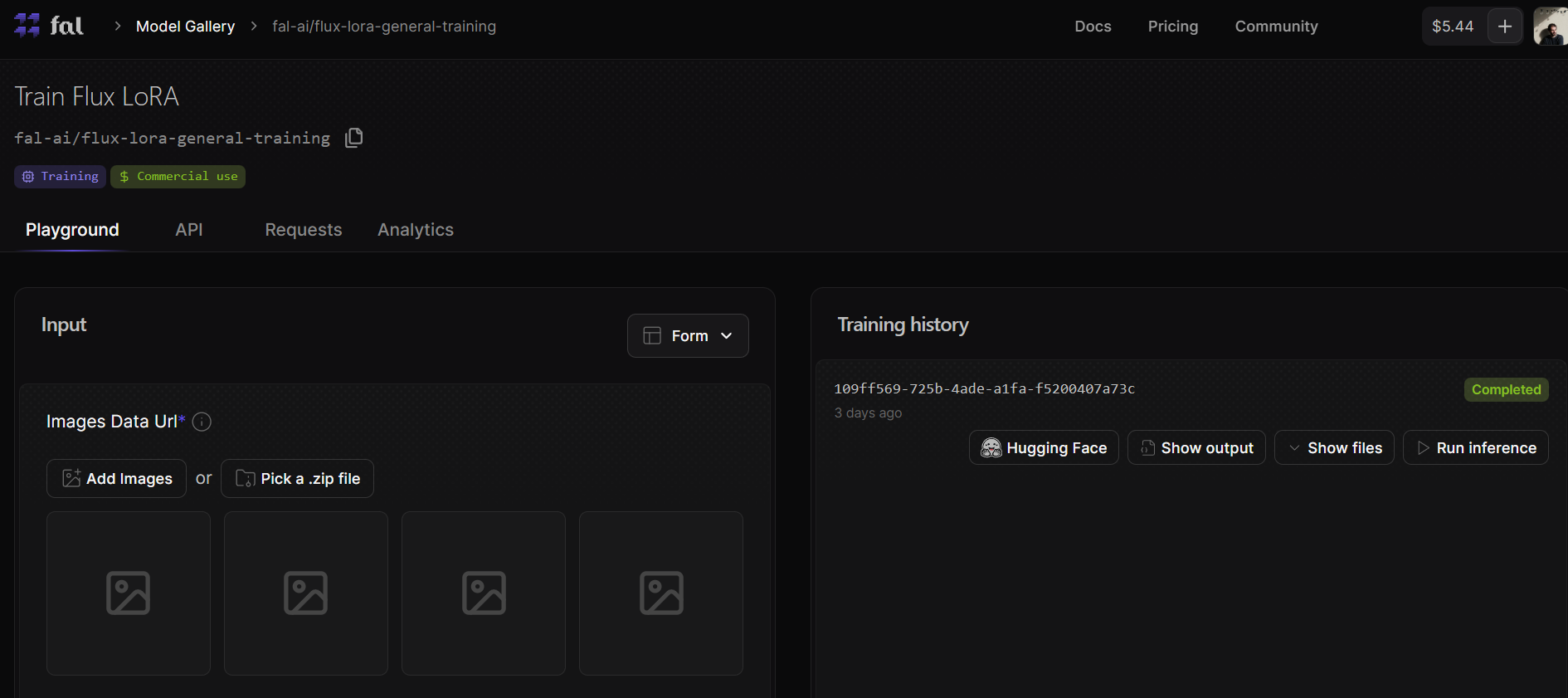Copy the model ID with the clipboard icon
1568x698 pixels.
point(354,138)
